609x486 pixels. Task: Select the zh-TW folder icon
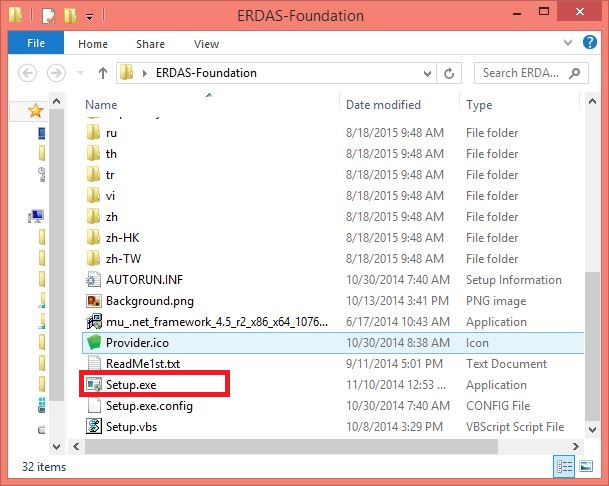(x=93, y=258)
